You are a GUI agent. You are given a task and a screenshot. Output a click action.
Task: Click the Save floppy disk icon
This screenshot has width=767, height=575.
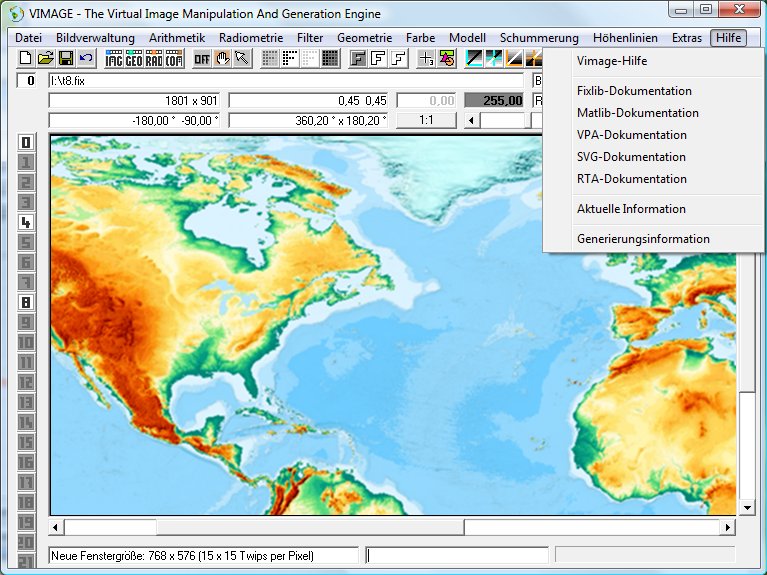66,59
